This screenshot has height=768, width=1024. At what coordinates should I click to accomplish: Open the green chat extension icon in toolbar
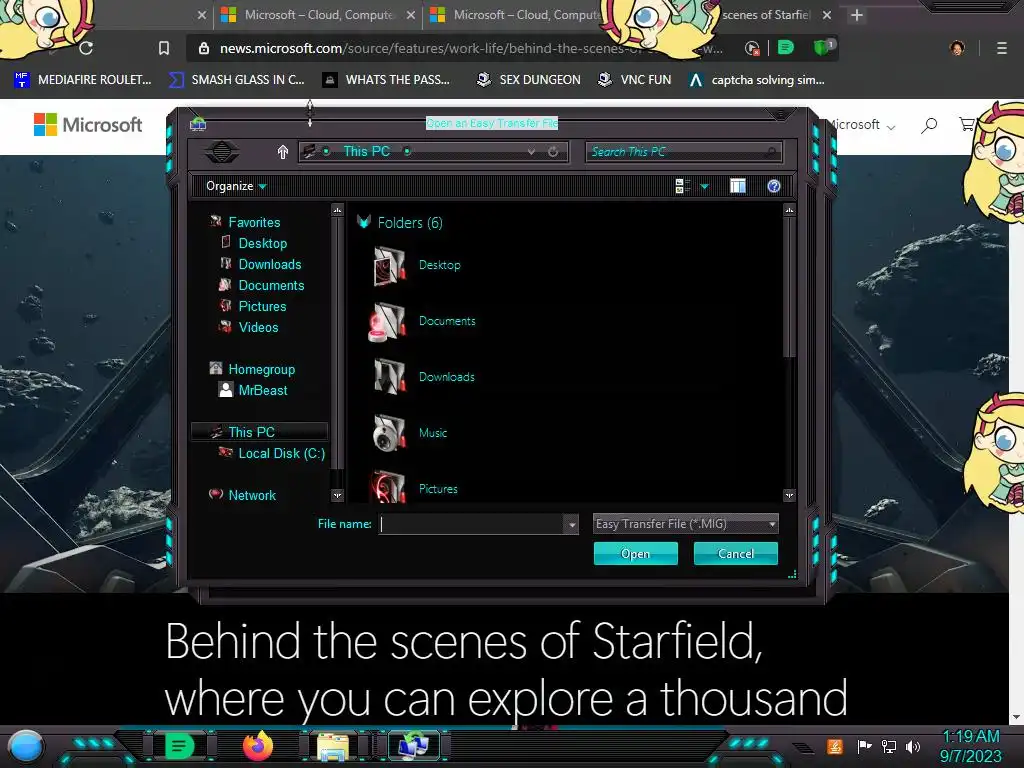[x=786, y=47]
